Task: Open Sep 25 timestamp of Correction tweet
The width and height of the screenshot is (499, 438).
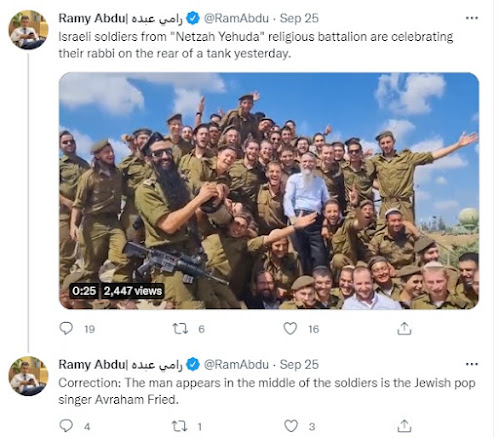Action: coord(299,364)
